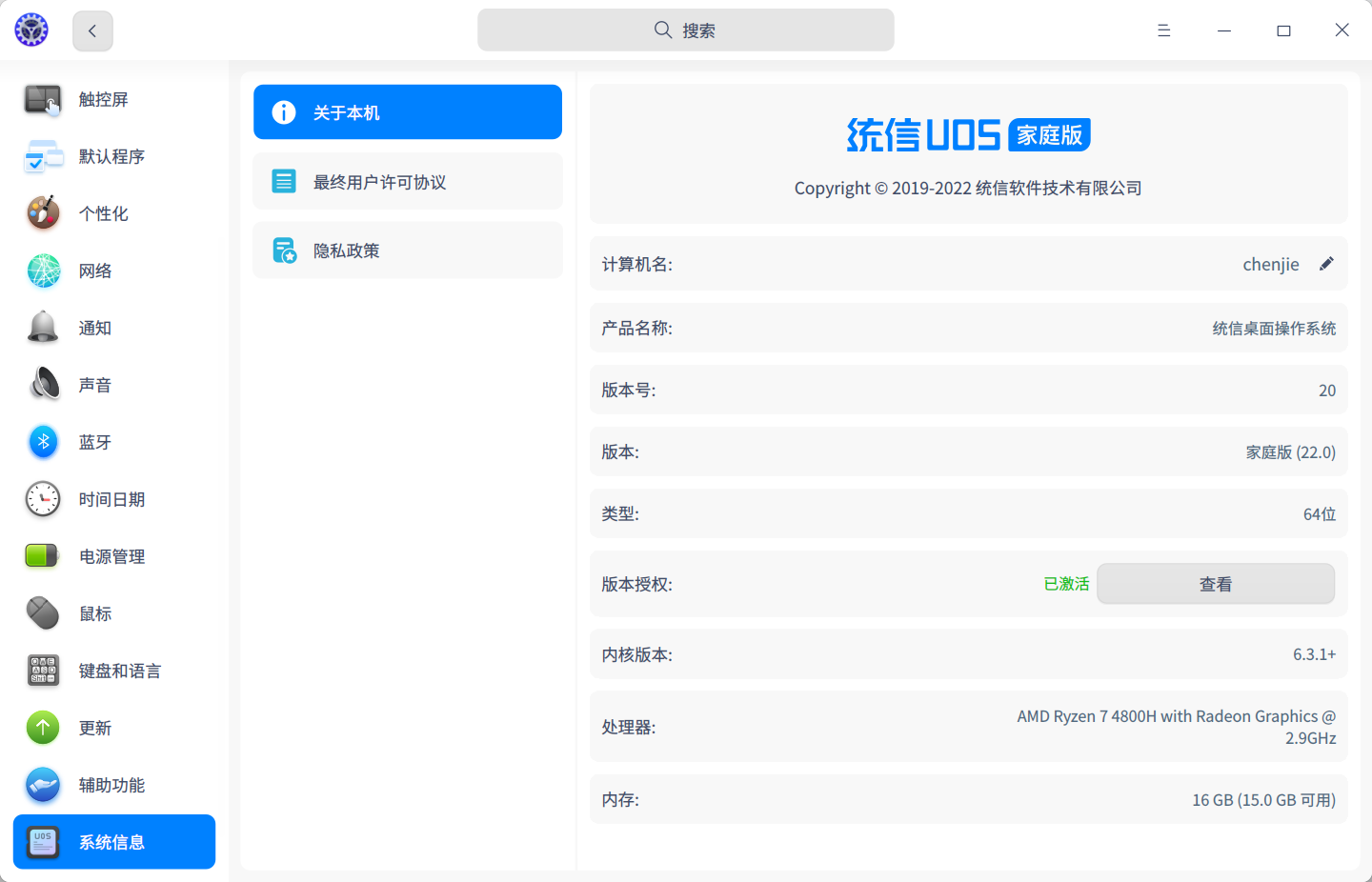Click the View (查看) license button
Image resolution: width=1372 pixels, height=882 pixels.
(x=1215, y=584)
